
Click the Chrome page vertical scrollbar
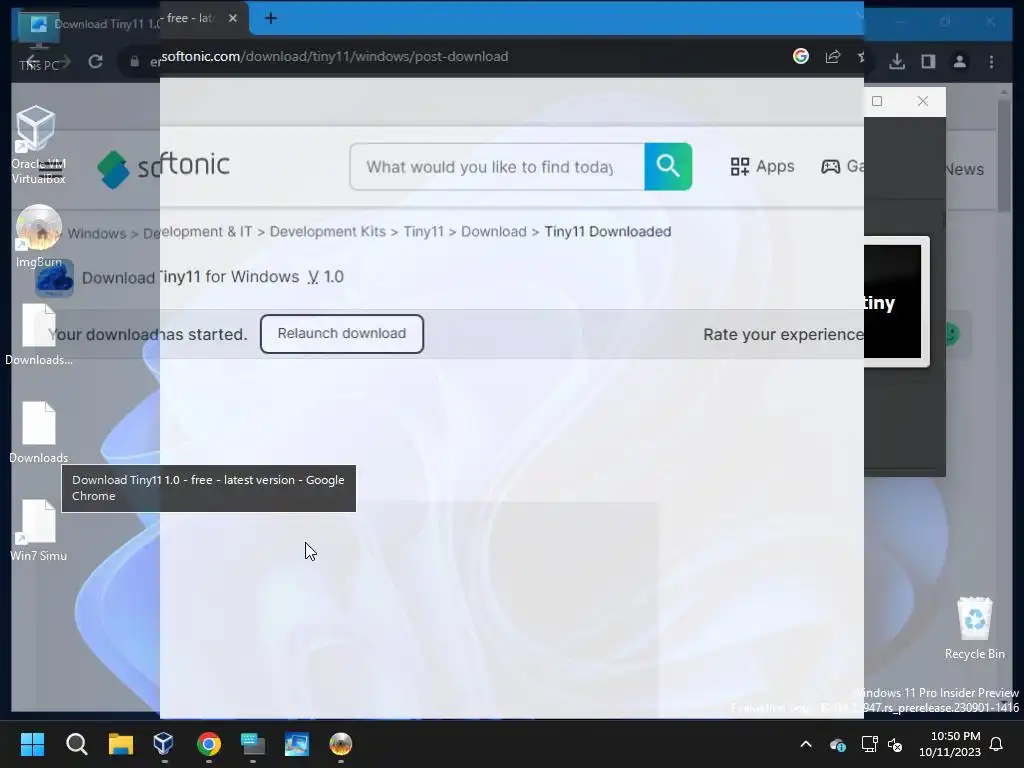(x=1004, y=153)
